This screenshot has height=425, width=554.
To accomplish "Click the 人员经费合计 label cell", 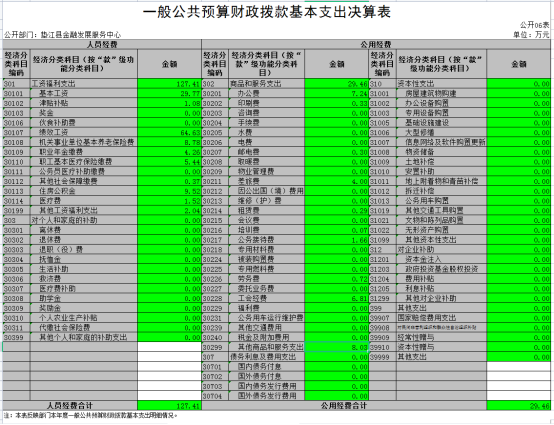I will [70, 406].
